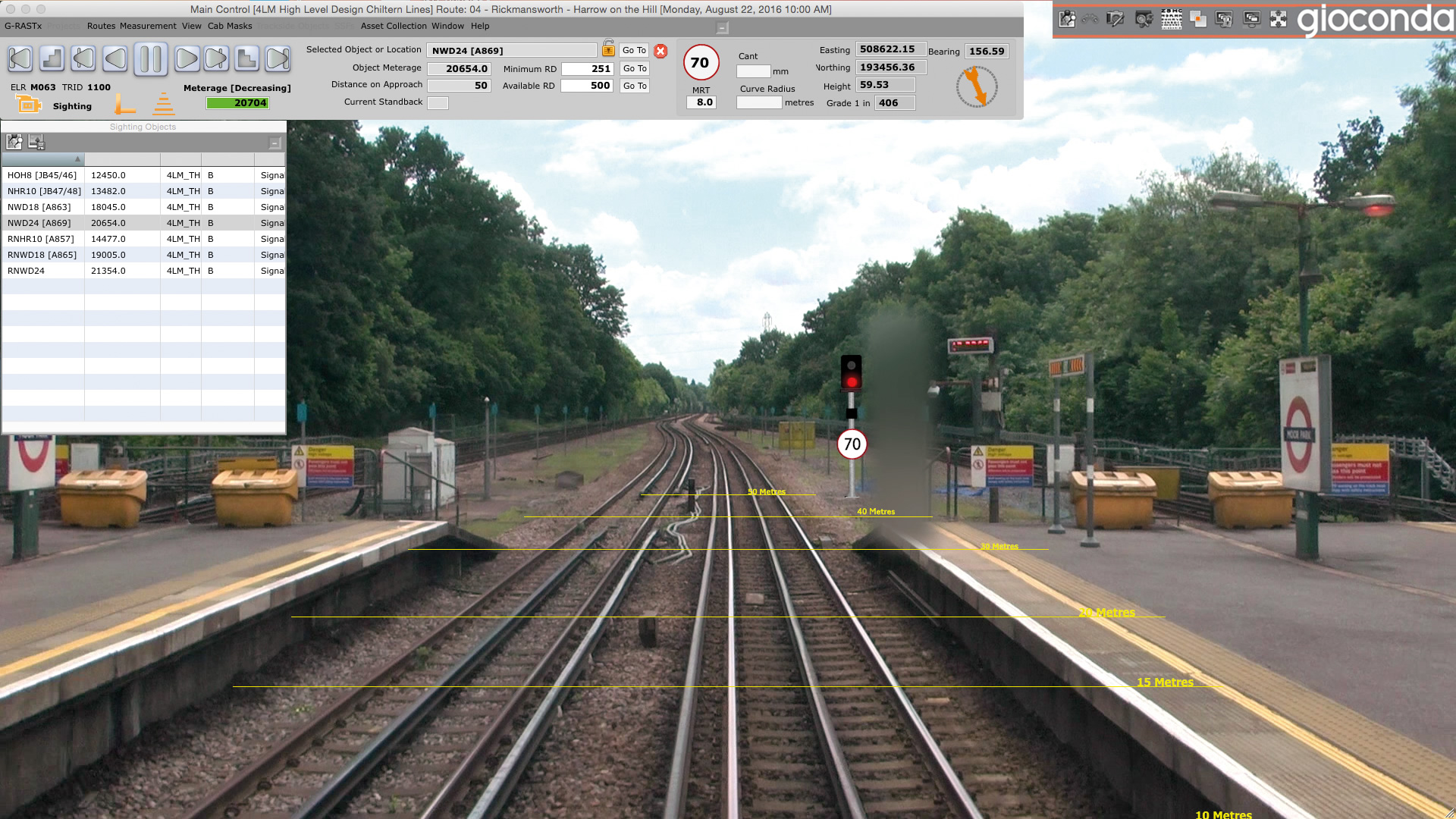Screen dimensions: 1456x819
Task: Click the play forward button
Action: (x=186, y=59)
